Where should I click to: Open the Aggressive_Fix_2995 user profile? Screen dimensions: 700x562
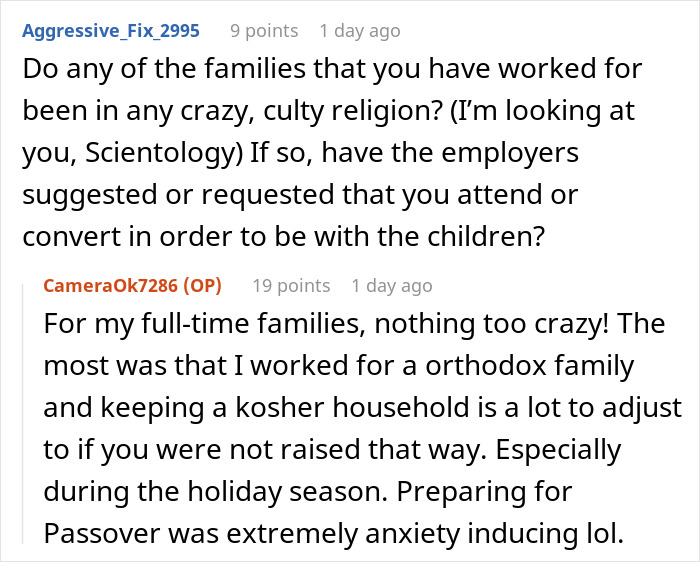coord(111,31)
